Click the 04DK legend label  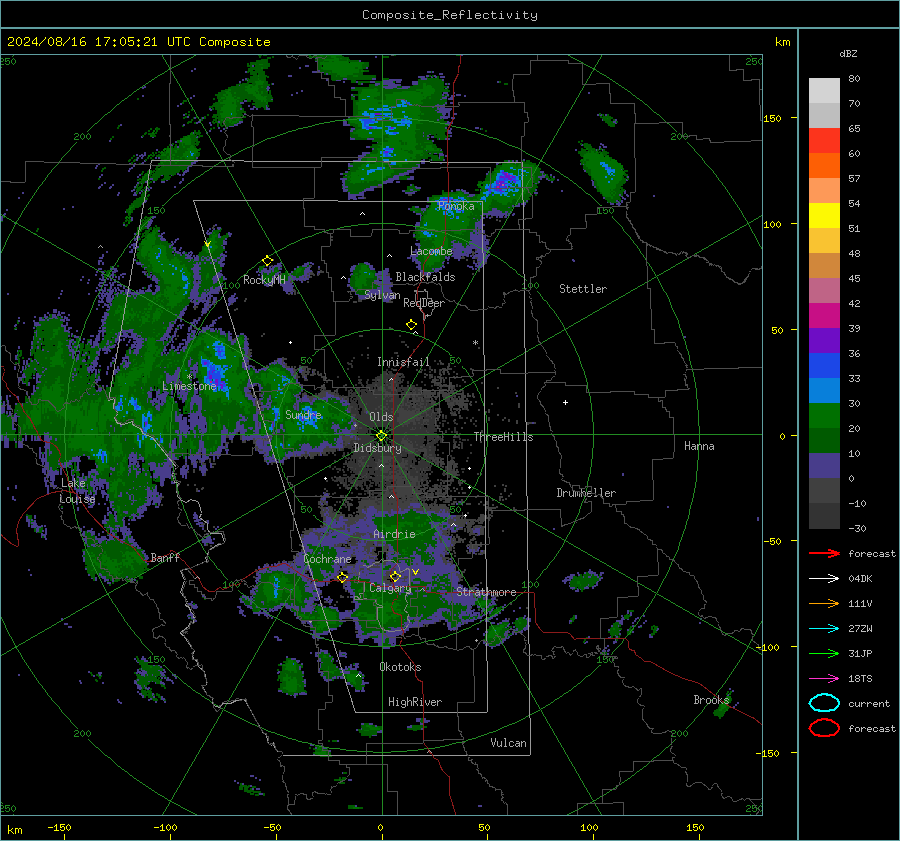[x=860, y=579]
